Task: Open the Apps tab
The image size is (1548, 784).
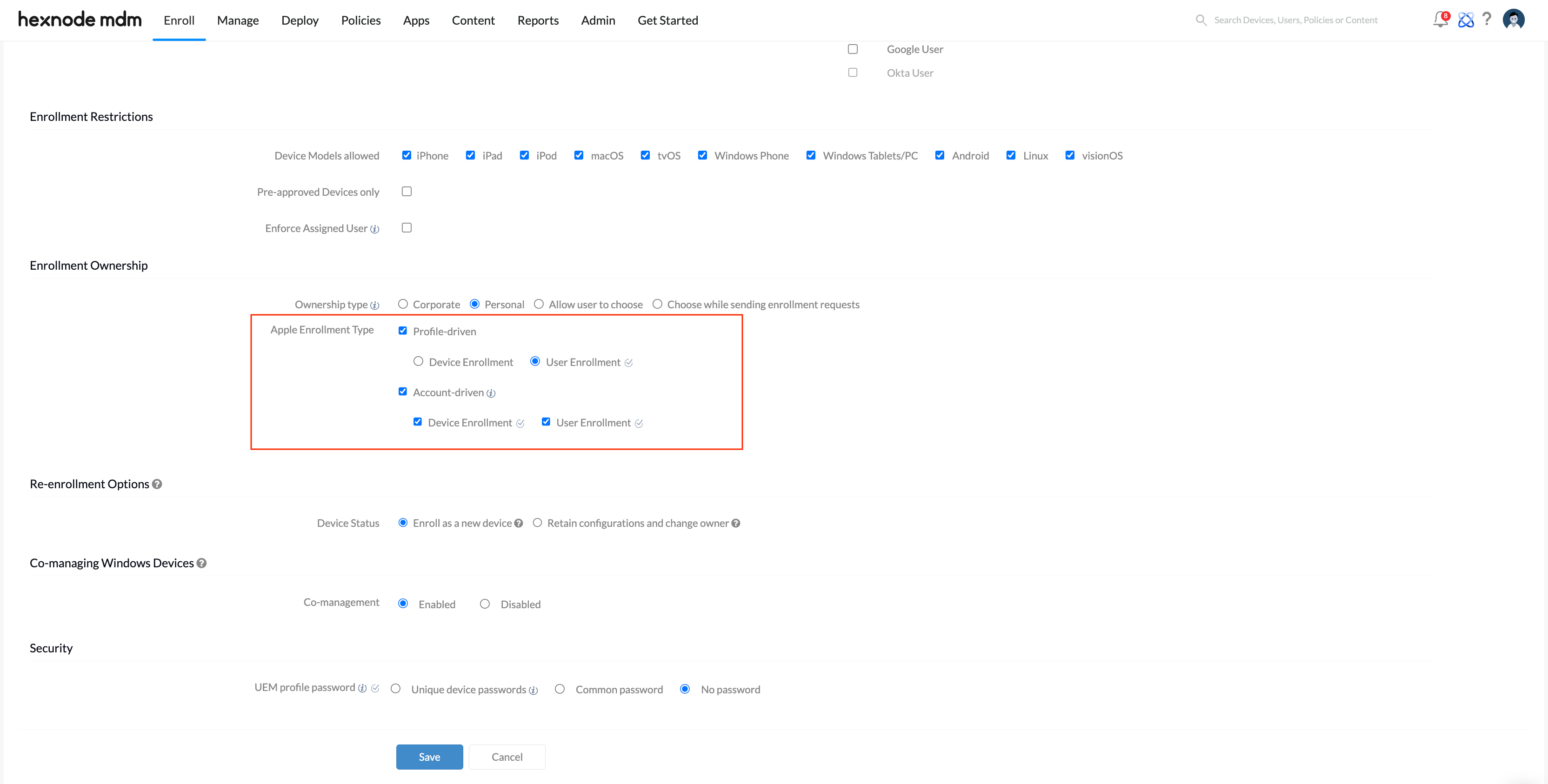Action: coord(416,20)
